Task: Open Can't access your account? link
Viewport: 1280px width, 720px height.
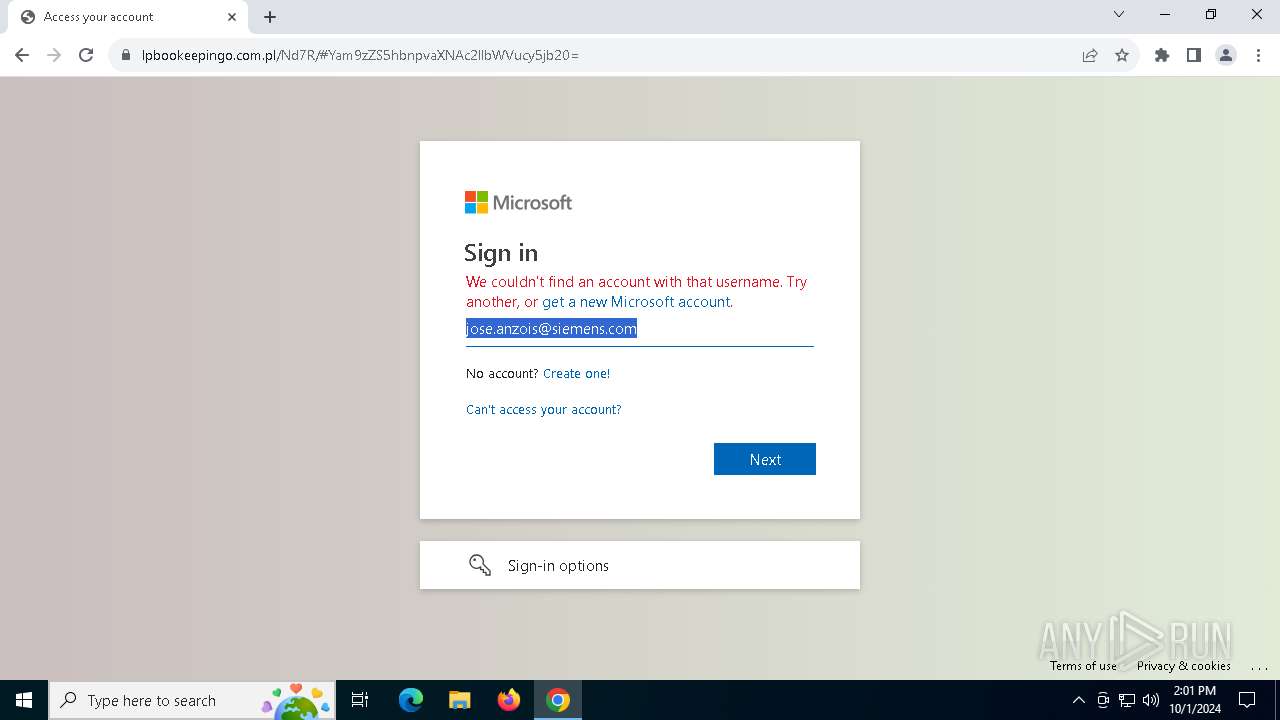Action: (x=543, y=409)
